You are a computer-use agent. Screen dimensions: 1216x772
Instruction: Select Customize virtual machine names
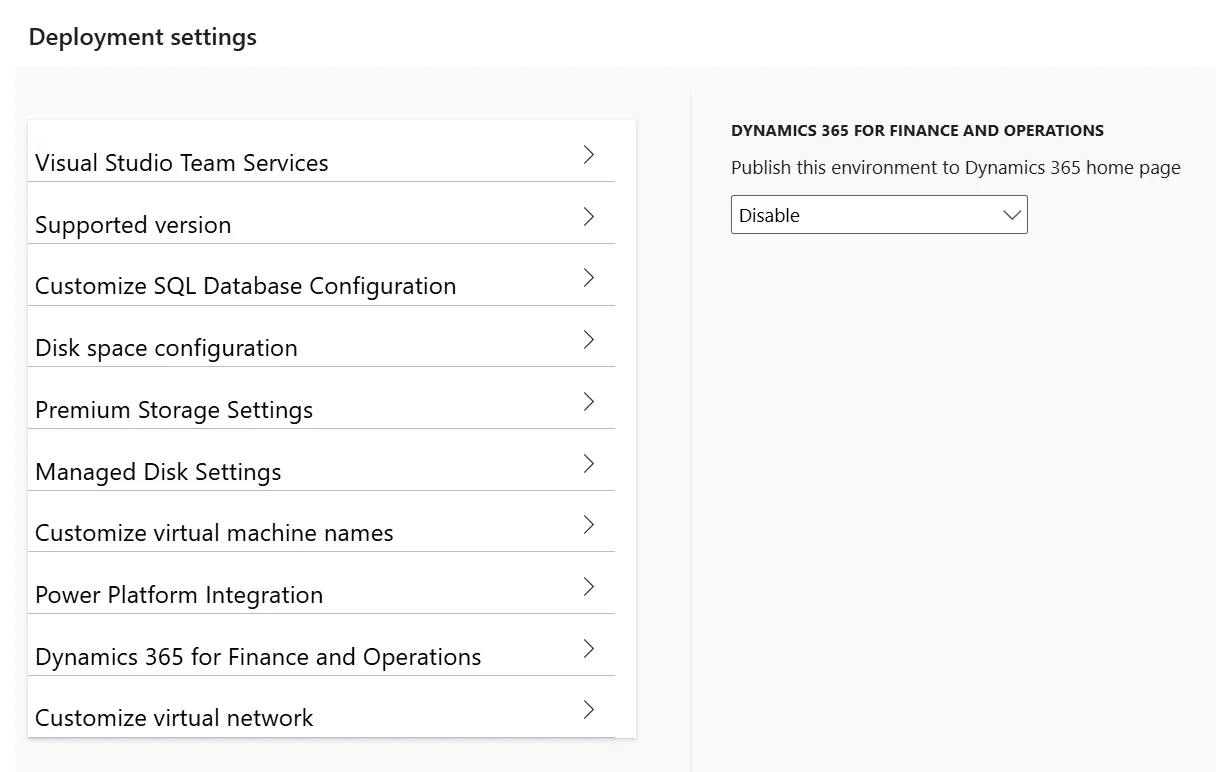point(321,523)
